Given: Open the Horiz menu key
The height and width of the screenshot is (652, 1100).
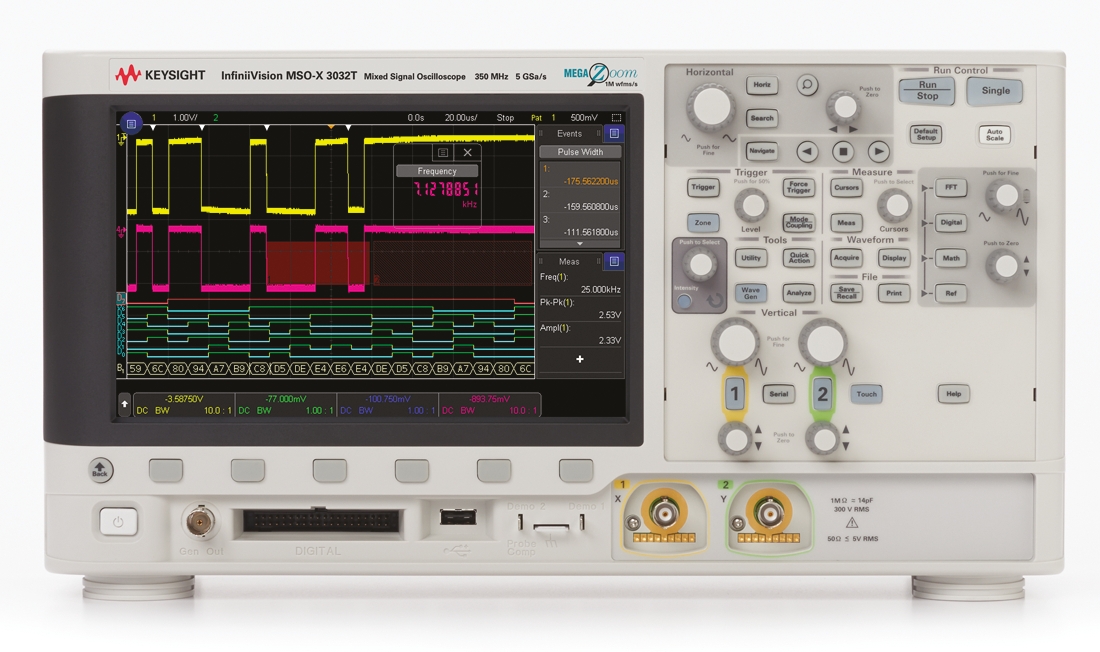Looking at the screenshot, I should (762, 85).
